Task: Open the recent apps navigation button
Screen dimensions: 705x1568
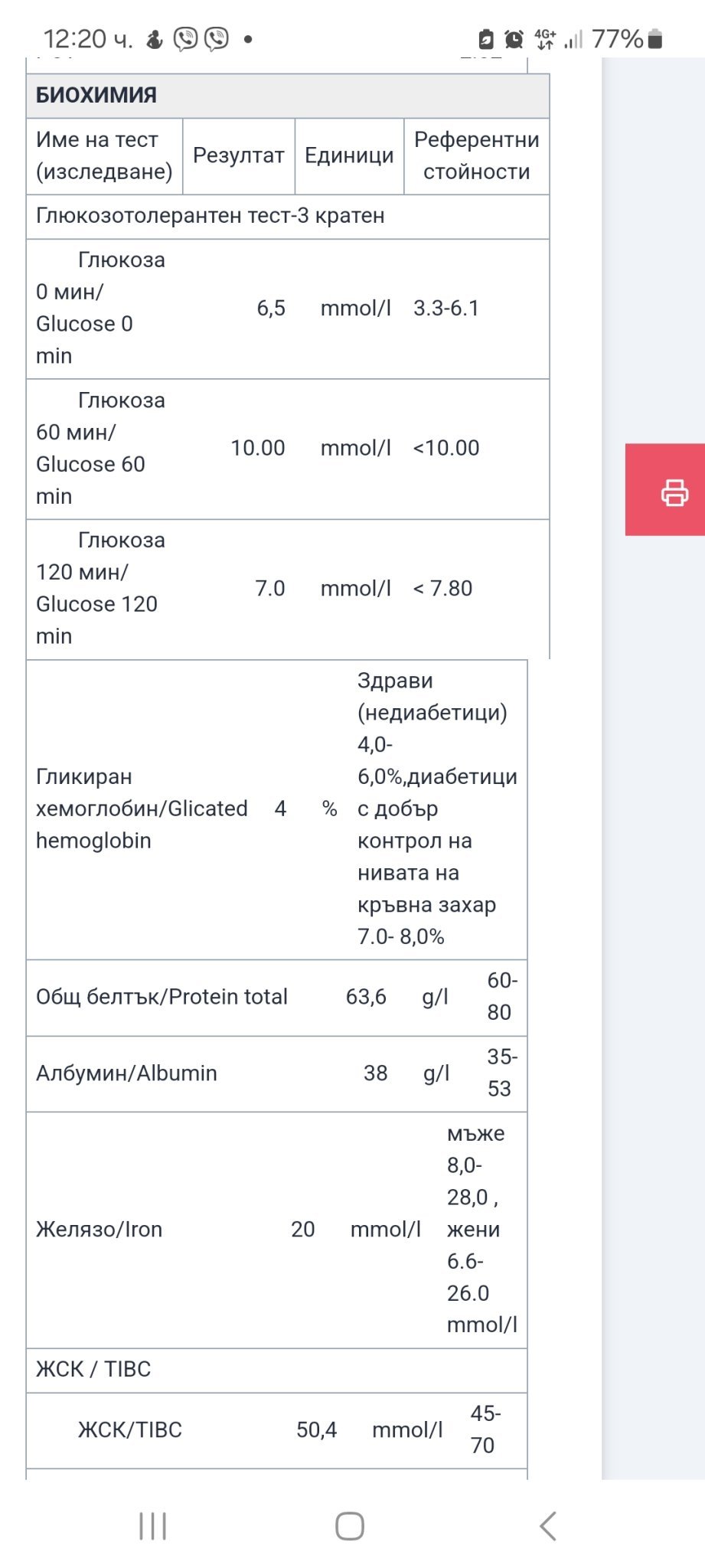Action: (153, 1525)
